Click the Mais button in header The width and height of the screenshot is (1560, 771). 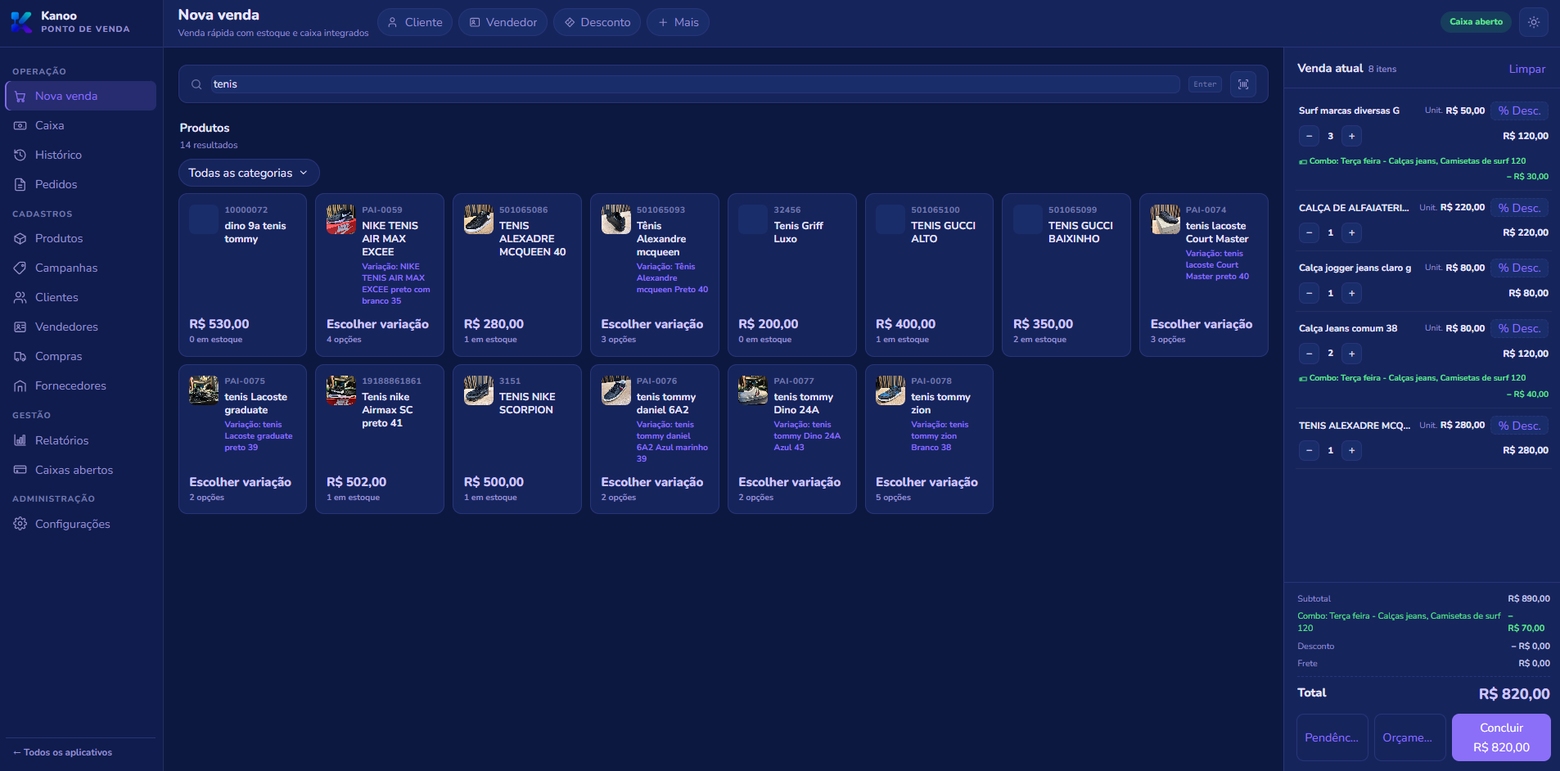[x=678, y=22]
